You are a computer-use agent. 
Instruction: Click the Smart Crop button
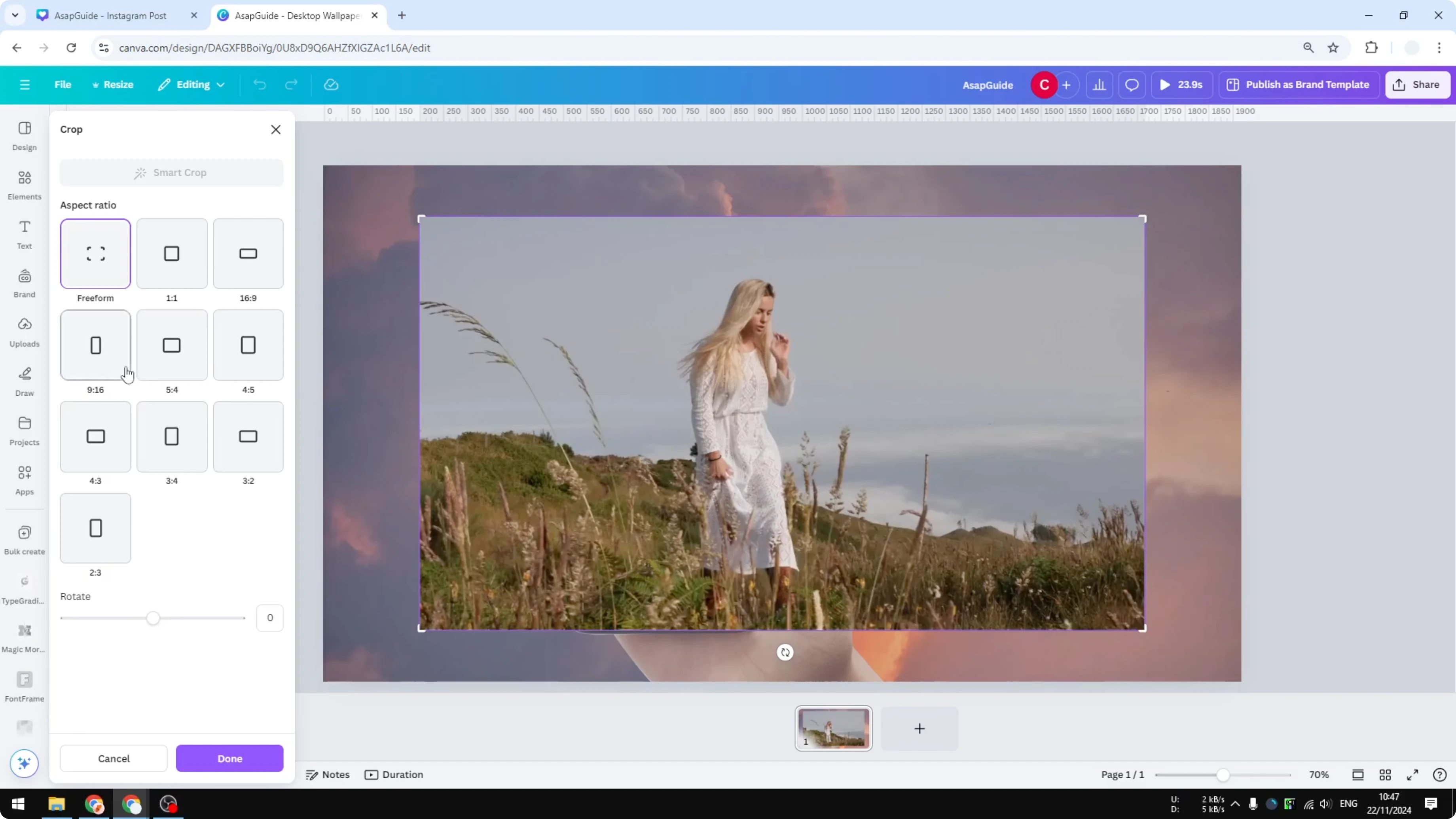[x=171, y=173]
